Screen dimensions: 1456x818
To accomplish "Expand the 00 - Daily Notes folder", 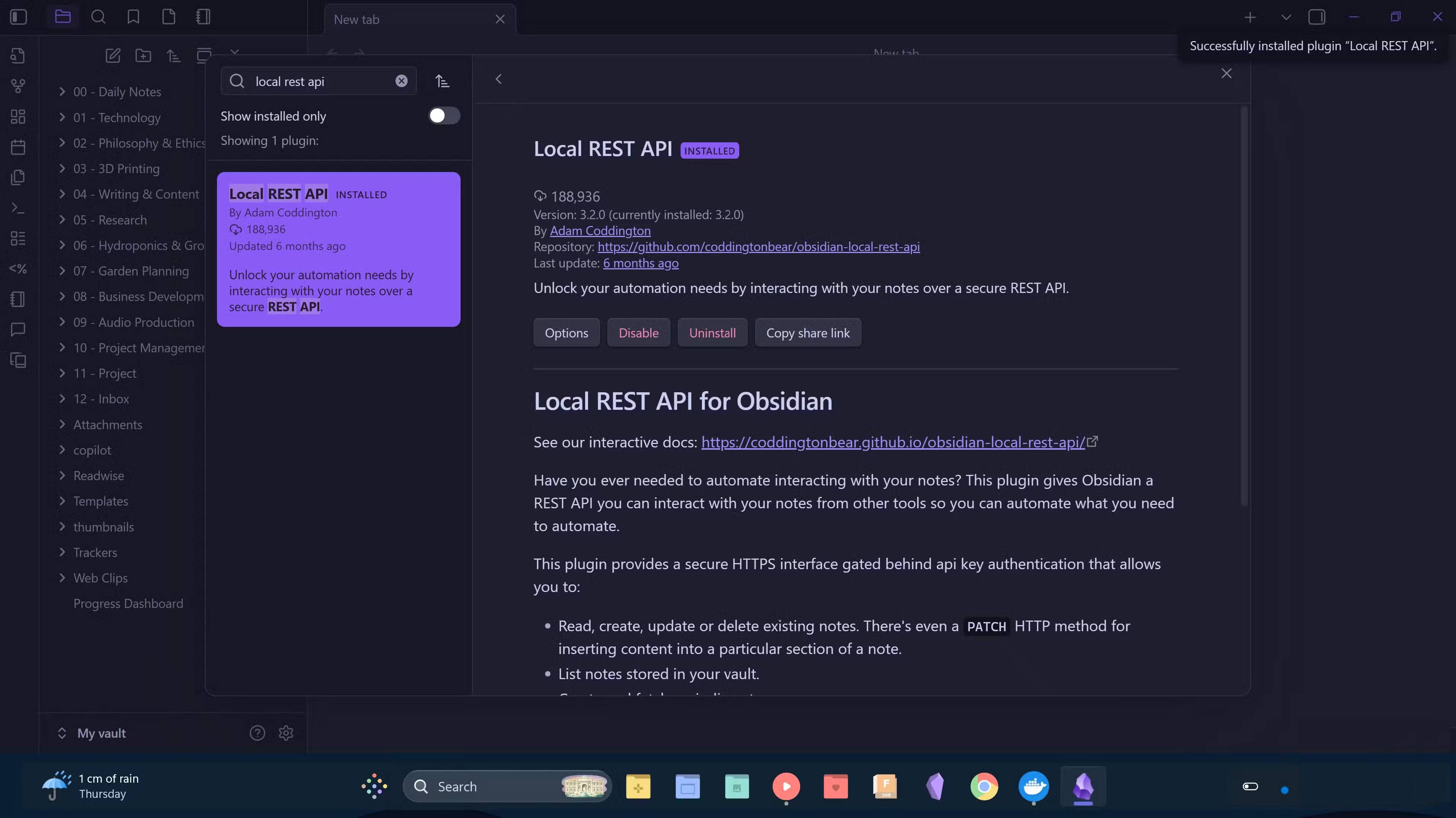I will pyautogui.click(x=62, y=92).
